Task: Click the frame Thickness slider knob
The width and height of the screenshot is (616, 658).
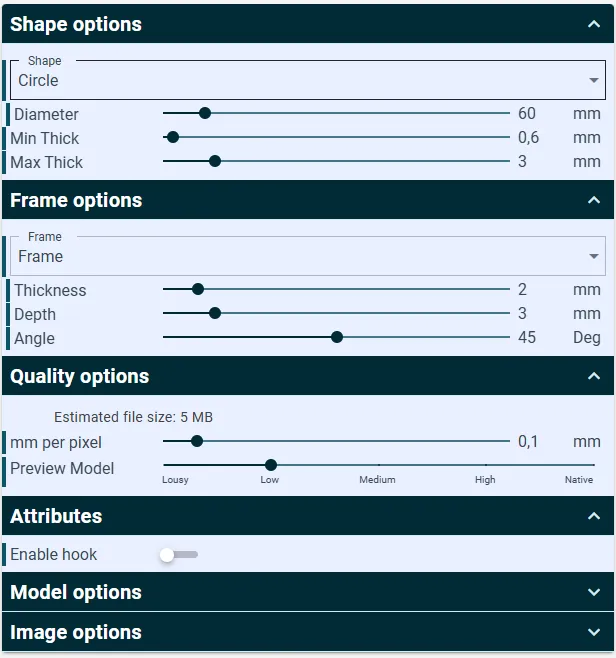Action: [198, 289]
